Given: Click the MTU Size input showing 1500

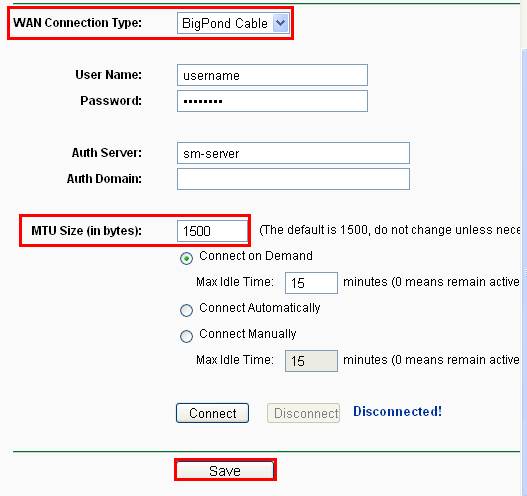Looking at the screenshot, I should pos(212,231).
